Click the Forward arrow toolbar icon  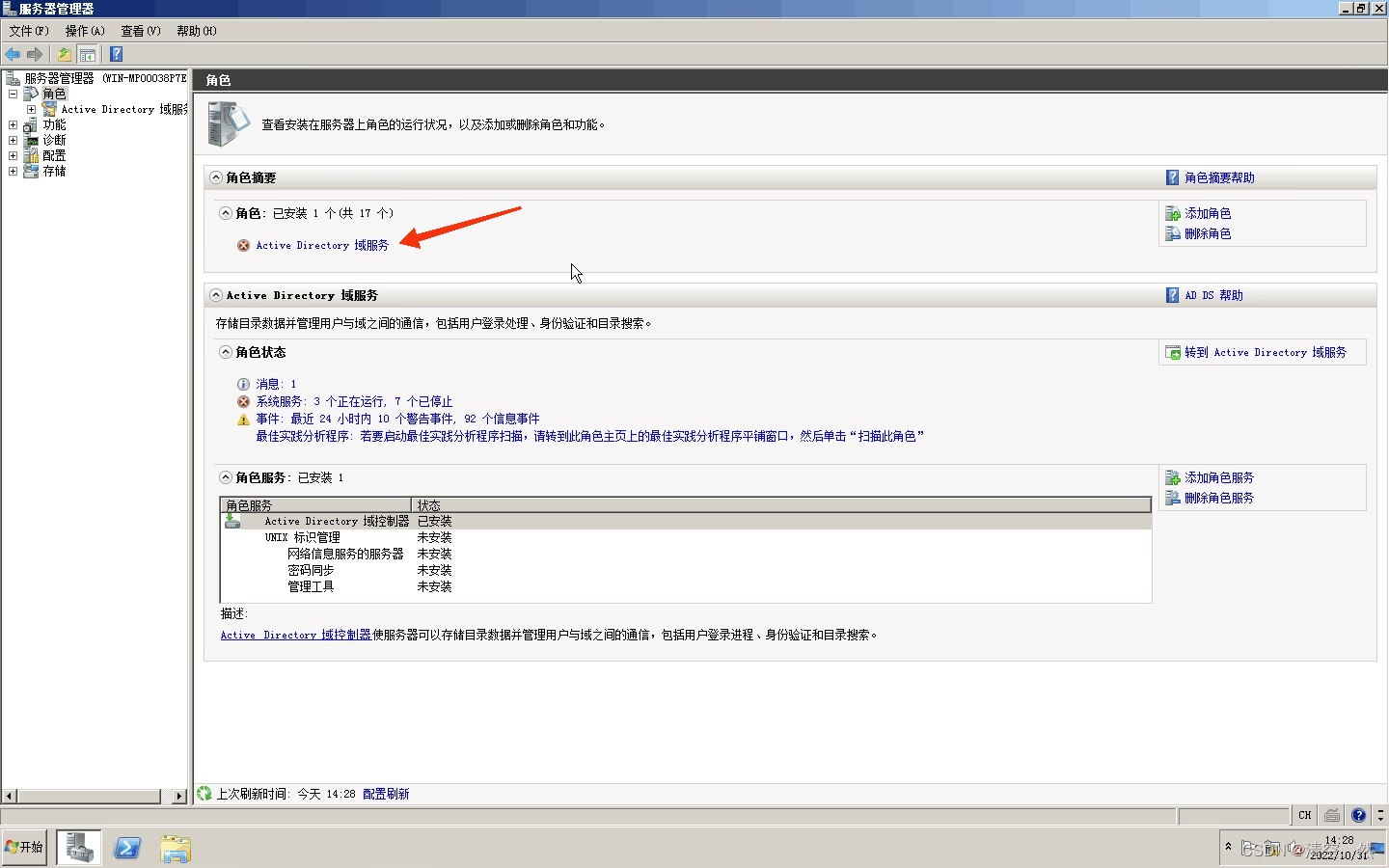pos(35,54)
